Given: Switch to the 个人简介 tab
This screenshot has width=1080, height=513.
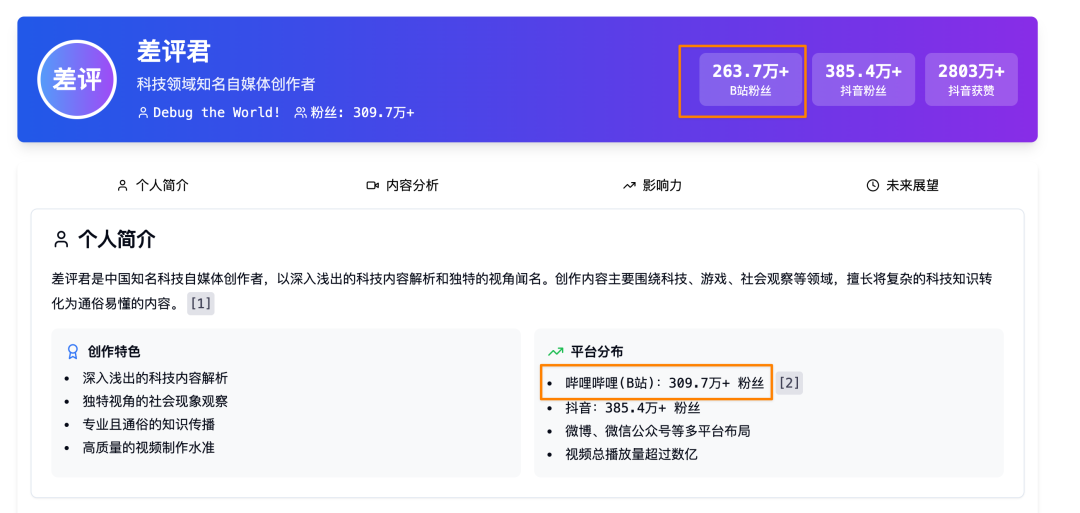Looking at the screenshot, I should coord(153,185).
